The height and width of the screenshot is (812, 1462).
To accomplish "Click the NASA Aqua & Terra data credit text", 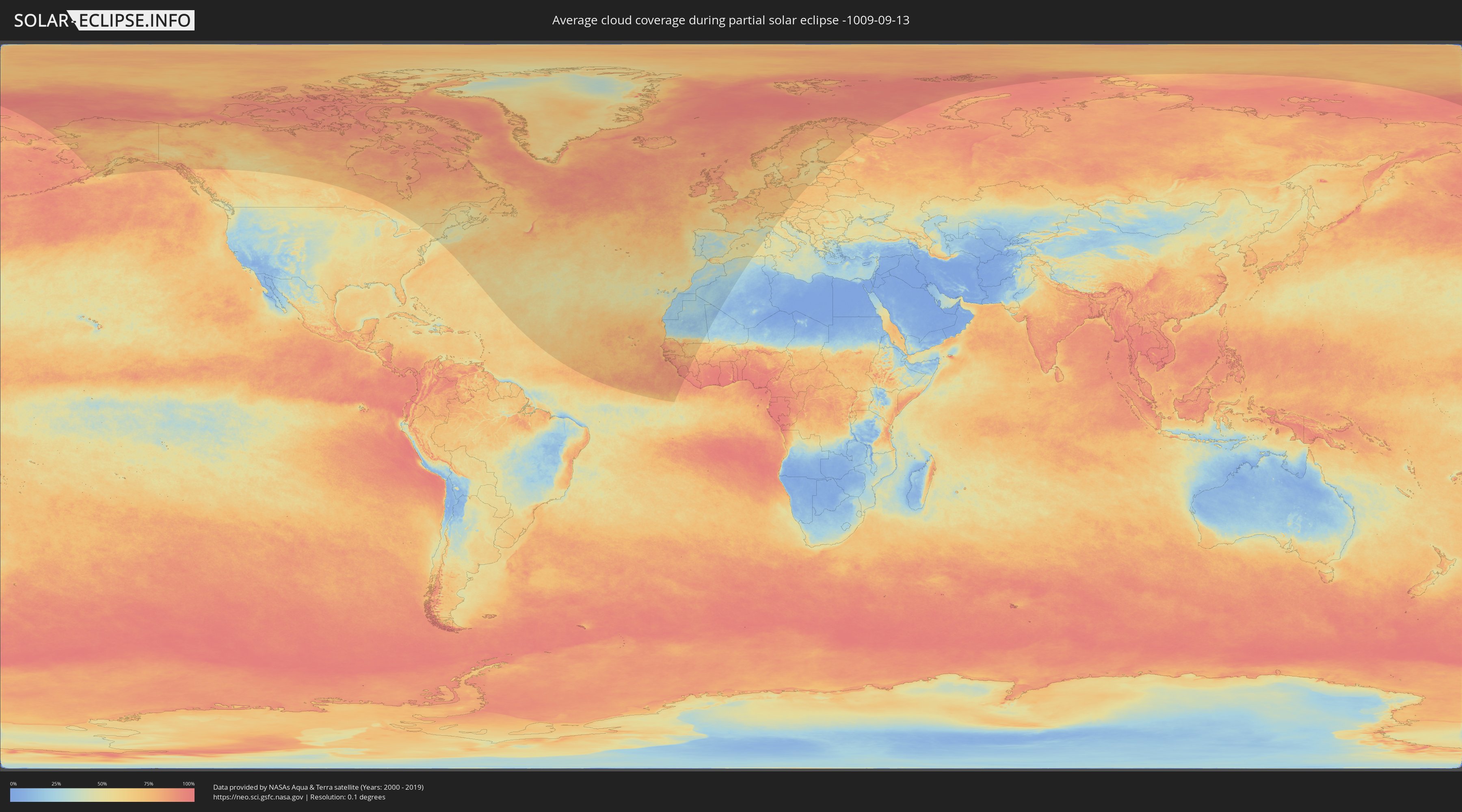I will 318,787.
